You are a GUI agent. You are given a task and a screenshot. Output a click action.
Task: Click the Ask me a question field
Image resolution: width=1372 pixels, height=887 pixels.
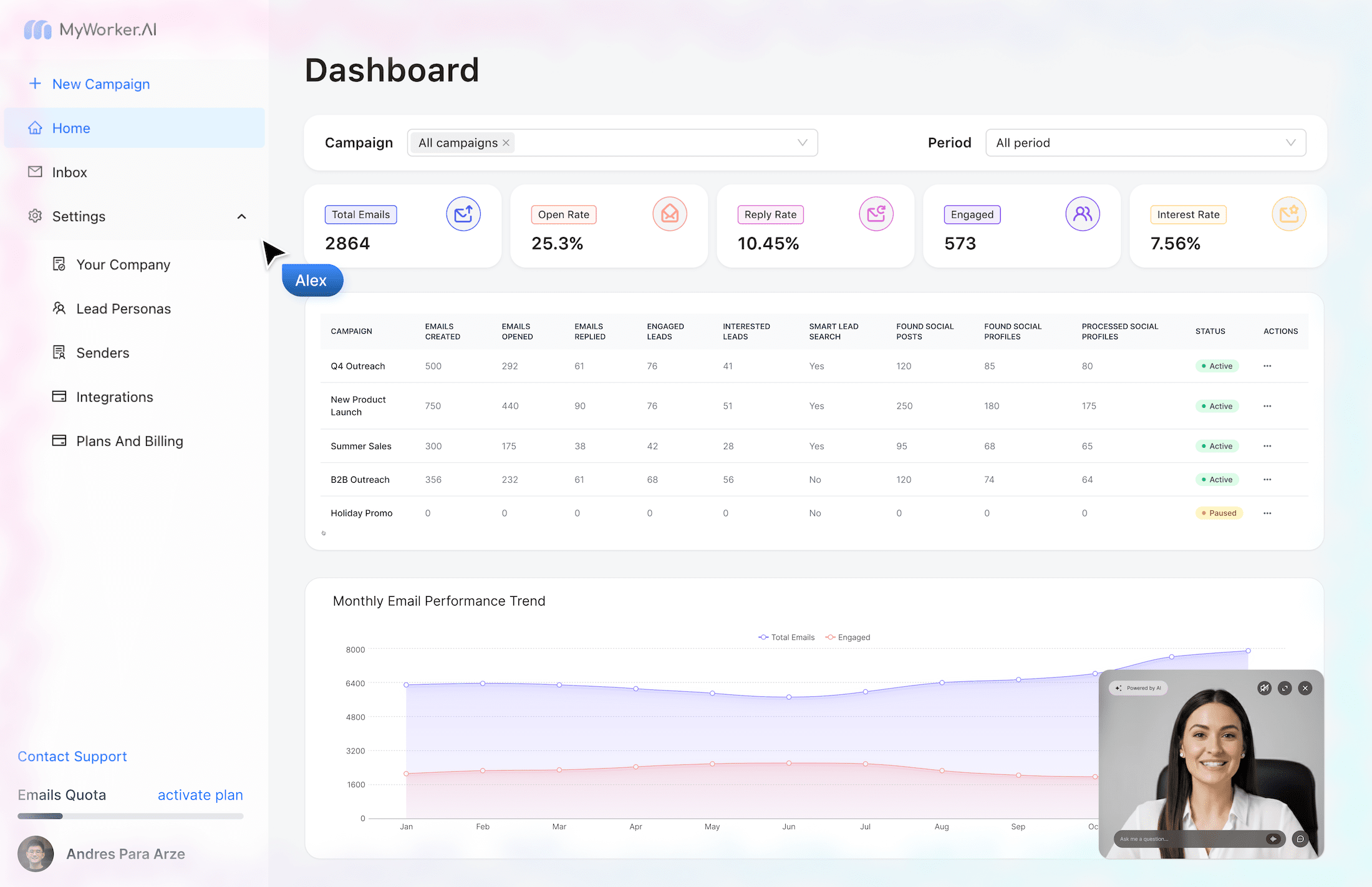pos(1185,839)
